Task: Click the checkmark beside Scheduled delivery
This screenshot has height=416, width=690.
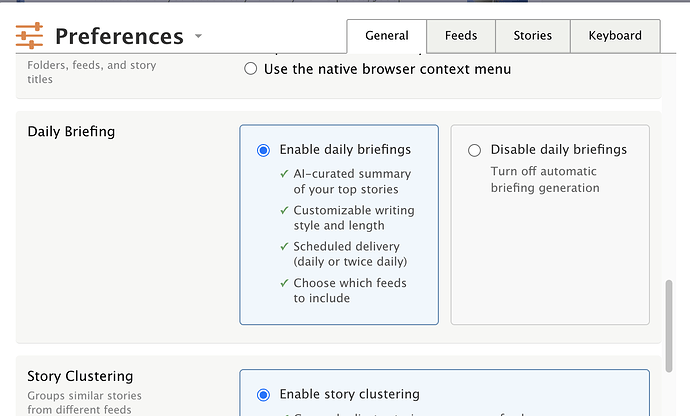Action: [285, 247]
